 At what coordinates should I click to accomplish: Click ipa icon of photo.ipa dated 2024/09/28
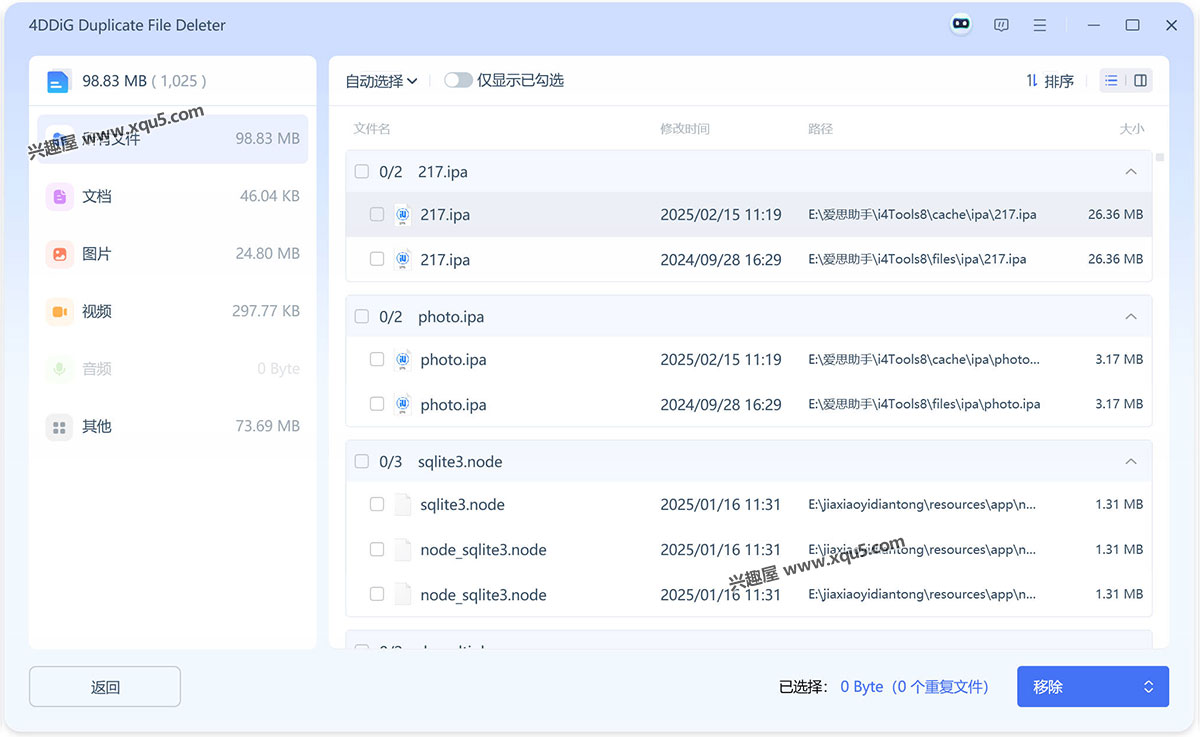[403, 404]
